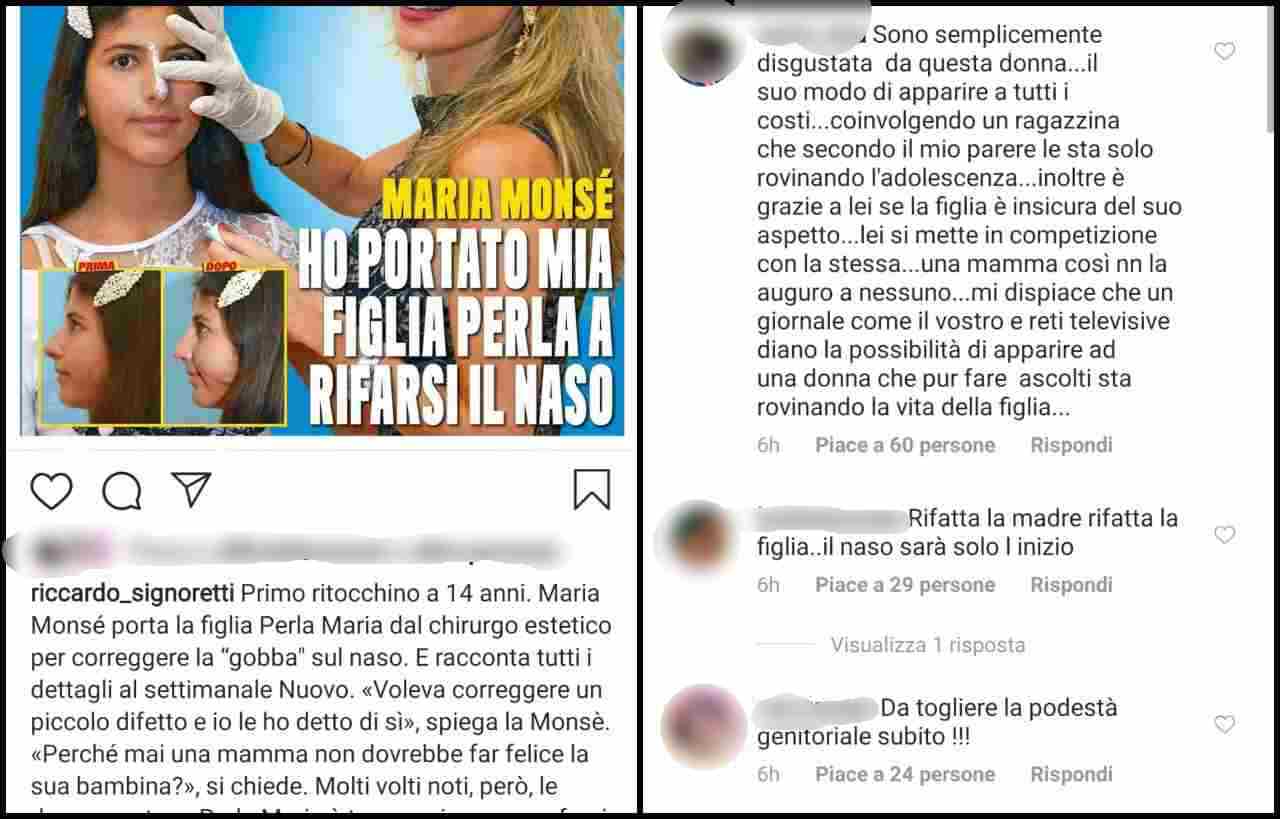Reply to the comment liked by 29 people
The width and height of the screenshot is (1280, 819).
1071,585
